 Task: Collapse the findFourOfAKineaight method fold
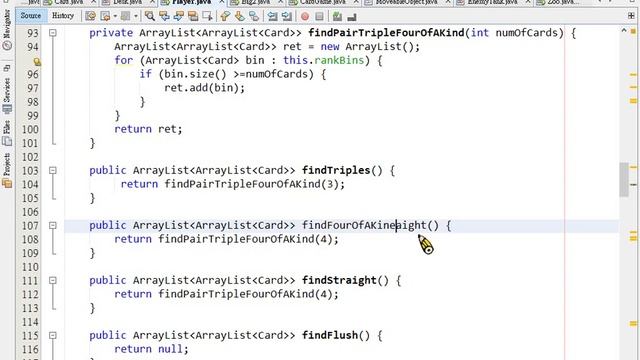(x=53, y=225)
